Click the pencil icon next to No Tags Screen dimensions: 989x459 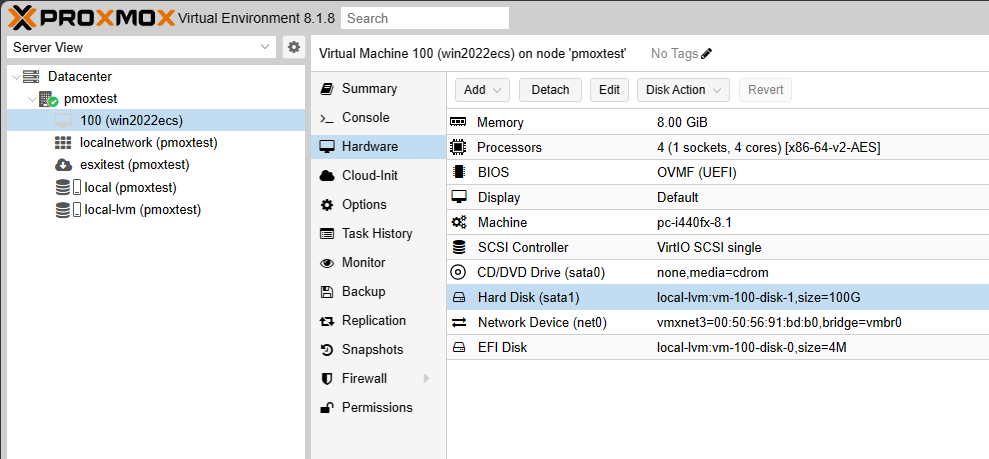click(707, 53)
